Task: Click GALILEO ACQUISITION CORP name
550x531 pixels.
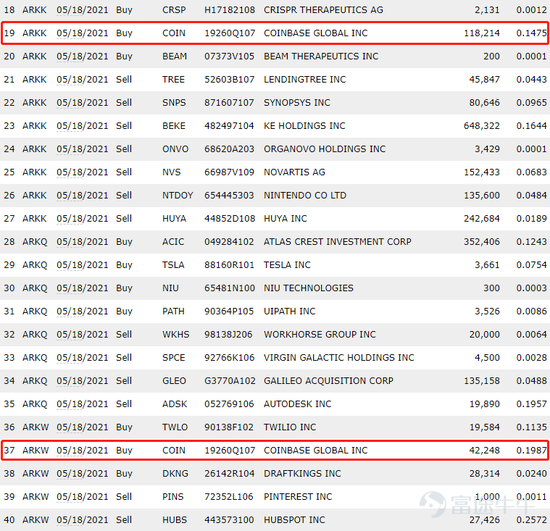Action: pos(328,380)
